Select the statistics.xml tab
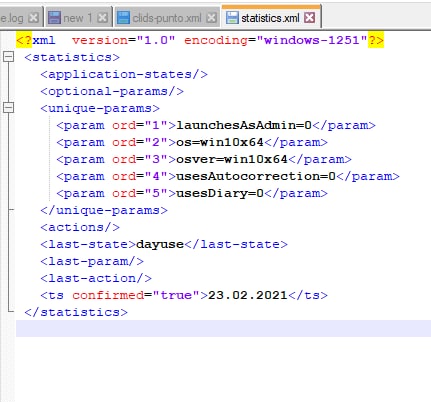The height and width of the screenshot is (402, 431). (x=271, y=18)
